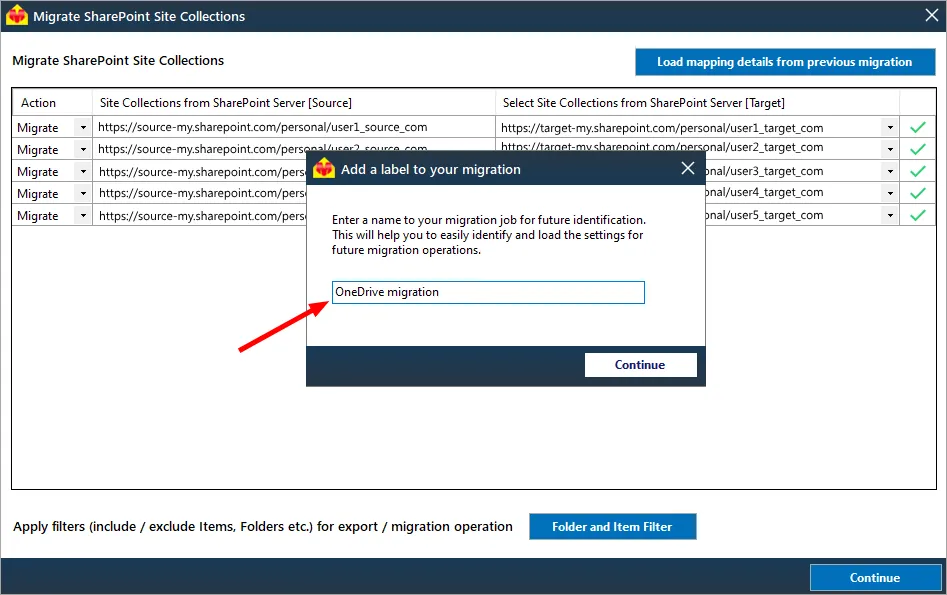Image resolution: width=947 pixels, height=595 pixels.
Task: Click green checkmark for user1 row
Action: tap(917, 127)
